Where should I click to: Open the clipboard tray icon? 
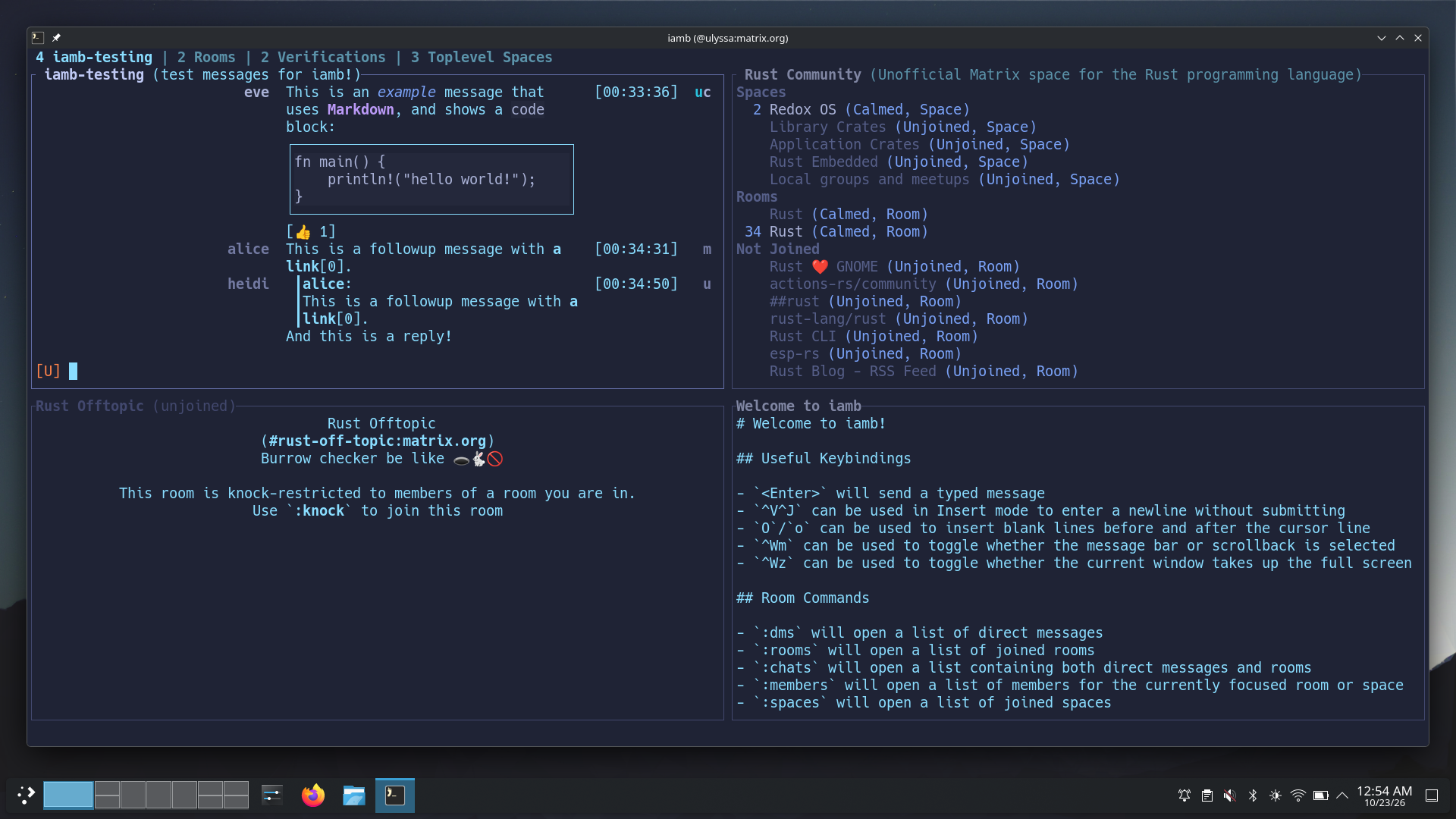tap(1207, 795)
